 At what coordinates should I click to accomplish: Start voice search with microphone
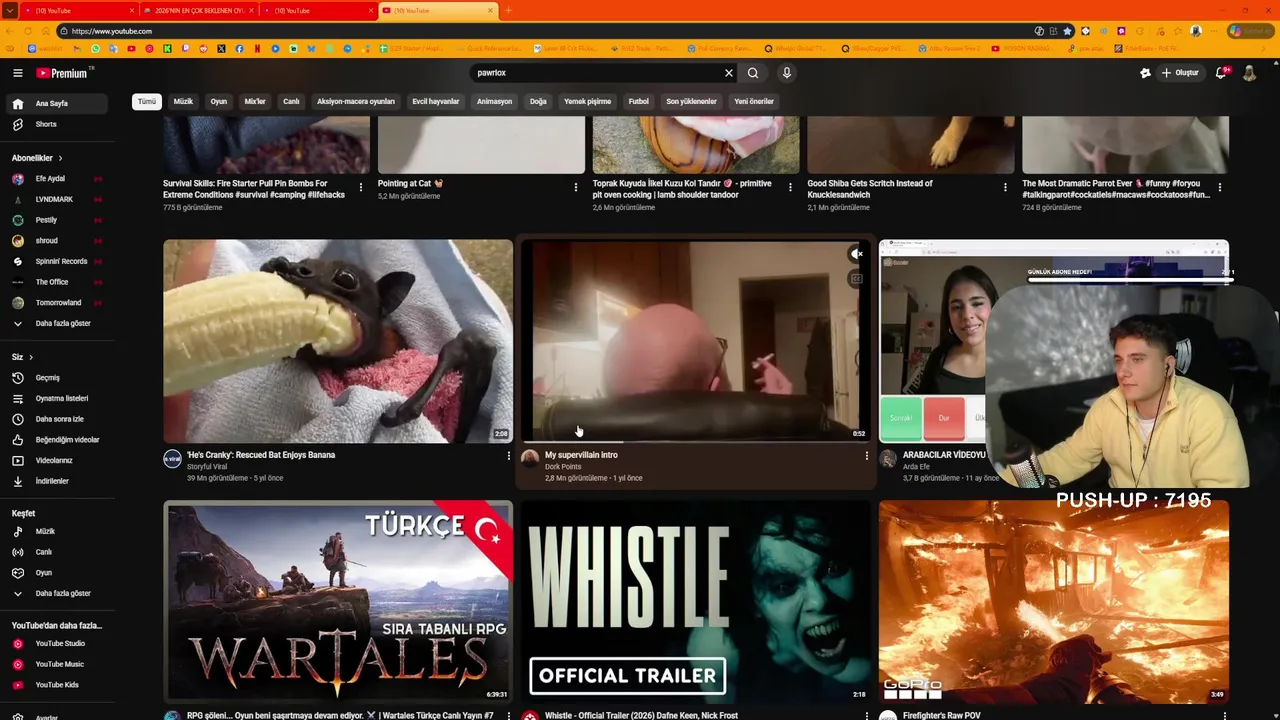pyautogui.click(x=787, y=73)
